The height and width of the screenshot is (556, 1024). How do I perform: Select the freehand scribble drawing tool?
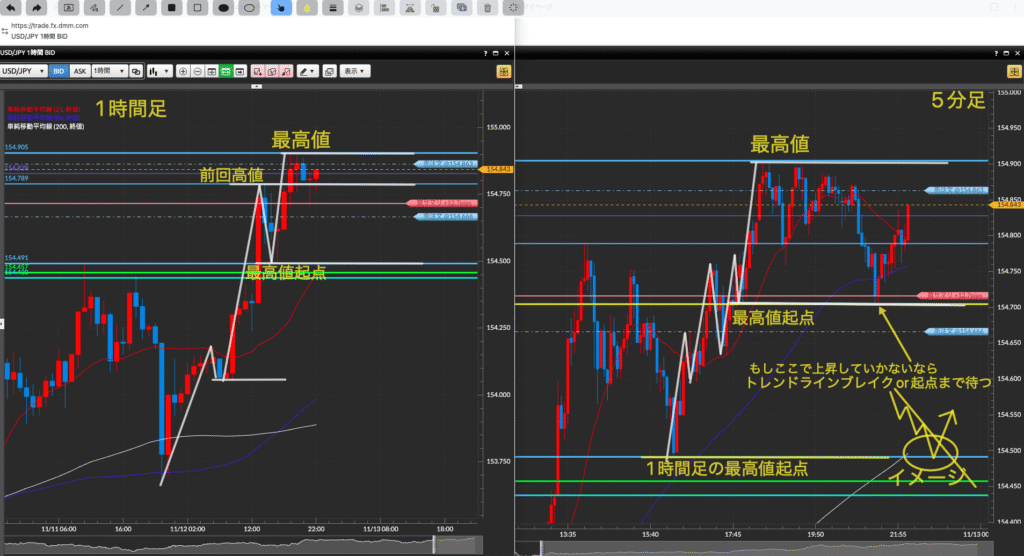click(x=91, y=7)
